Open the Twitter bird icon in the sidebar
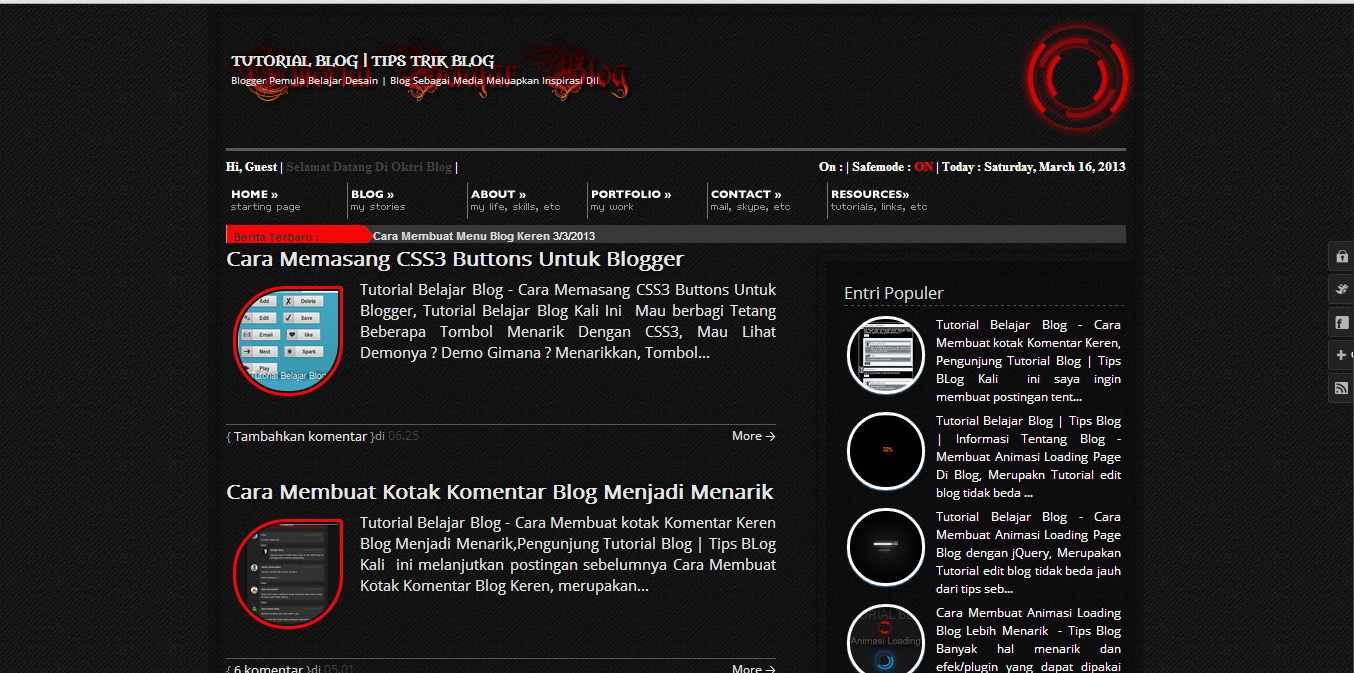 (x=1340, y=289)
